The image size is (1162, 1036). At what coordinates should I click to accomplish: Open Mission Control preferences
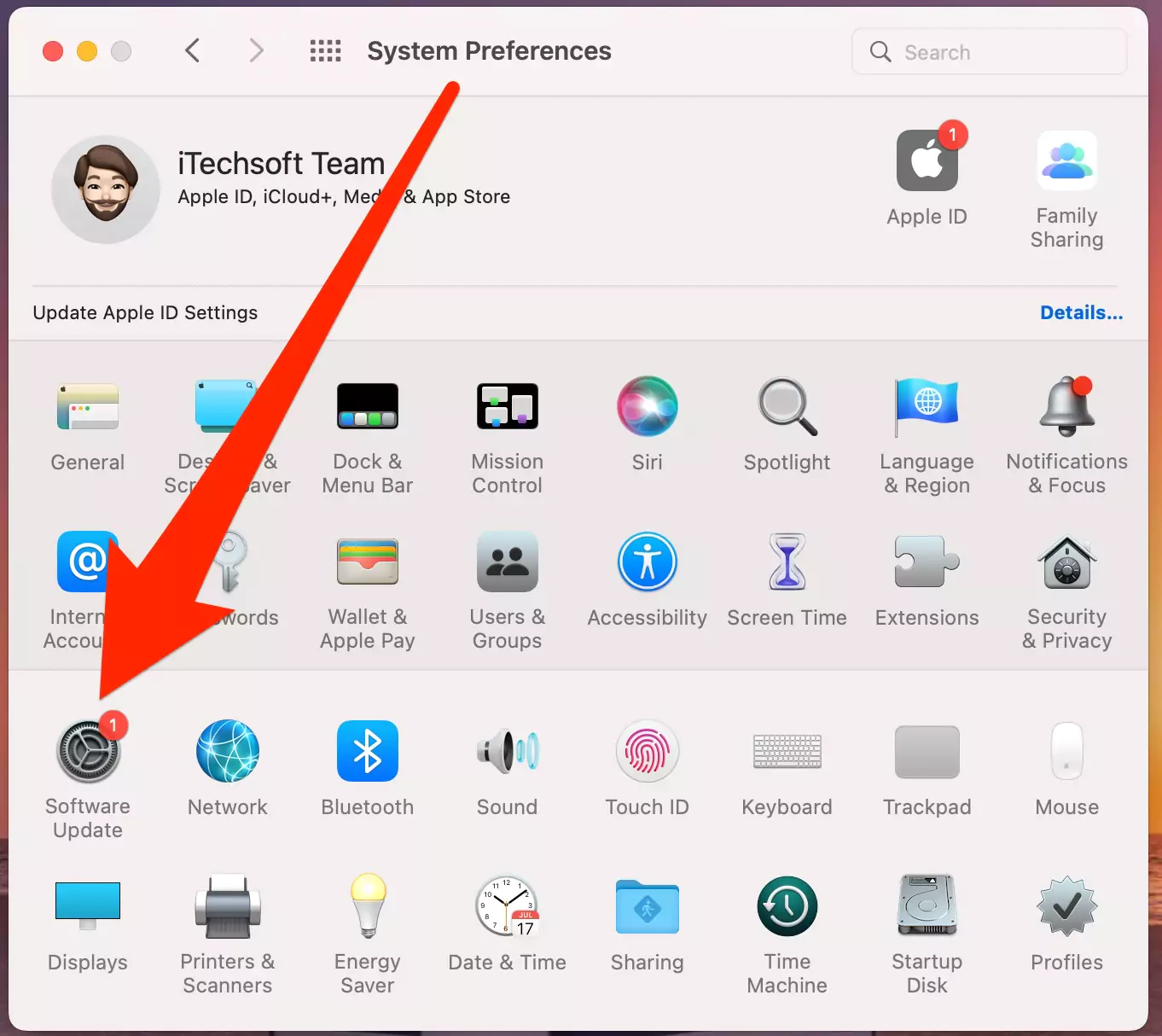(x=507, y=407)
